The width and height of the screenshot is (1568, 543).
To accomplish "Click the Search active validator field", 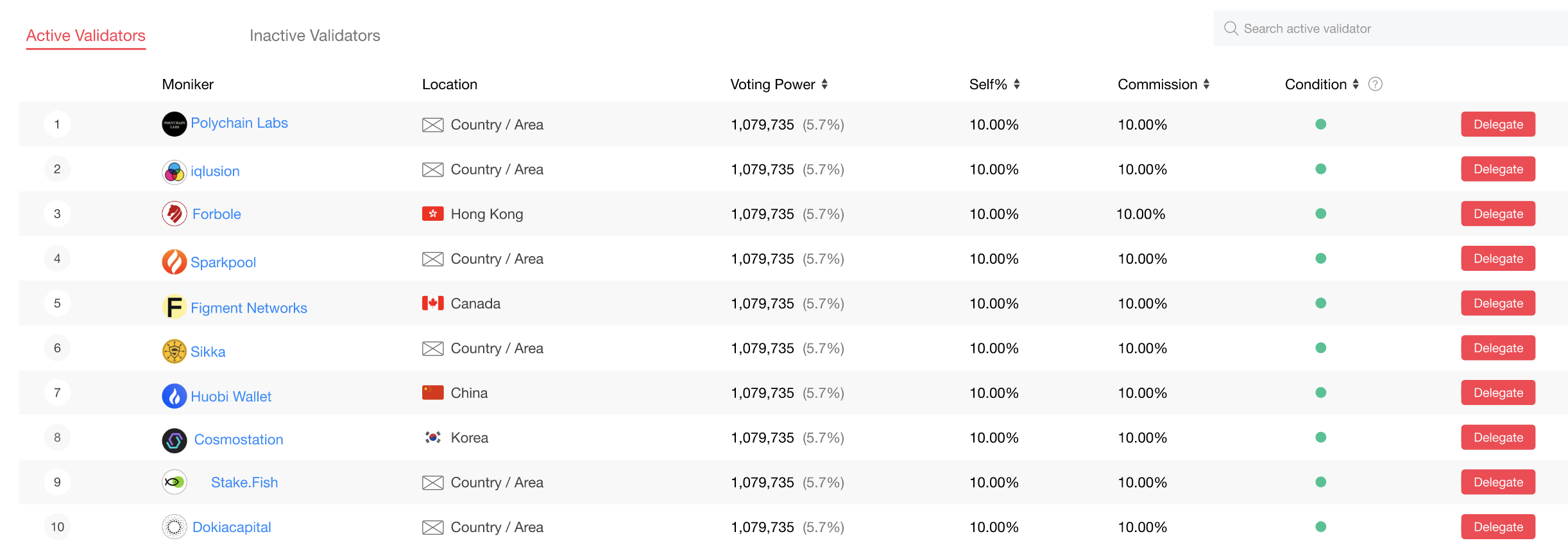I will tap(1390, 28).
